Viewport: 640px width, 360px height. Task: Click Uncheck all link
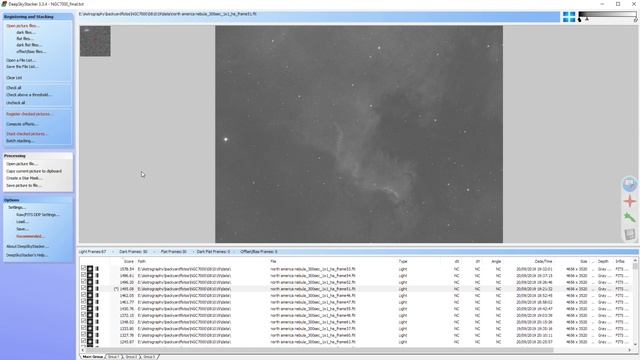click(16, 103)
